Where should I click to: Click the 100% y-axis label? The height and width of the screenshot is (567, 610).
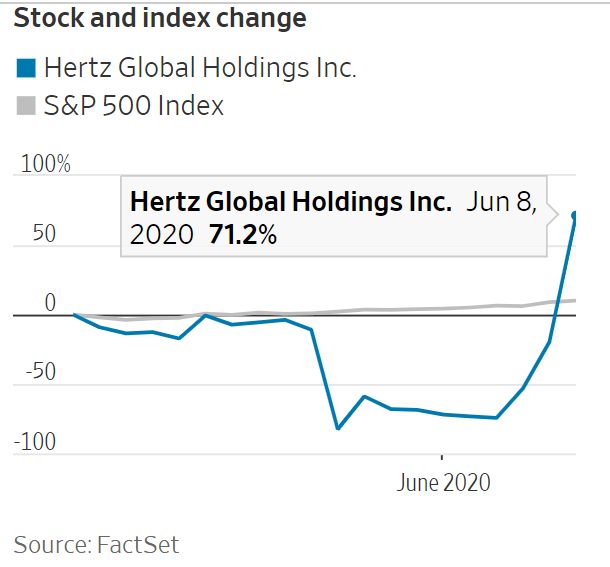(x=46, y=163)
